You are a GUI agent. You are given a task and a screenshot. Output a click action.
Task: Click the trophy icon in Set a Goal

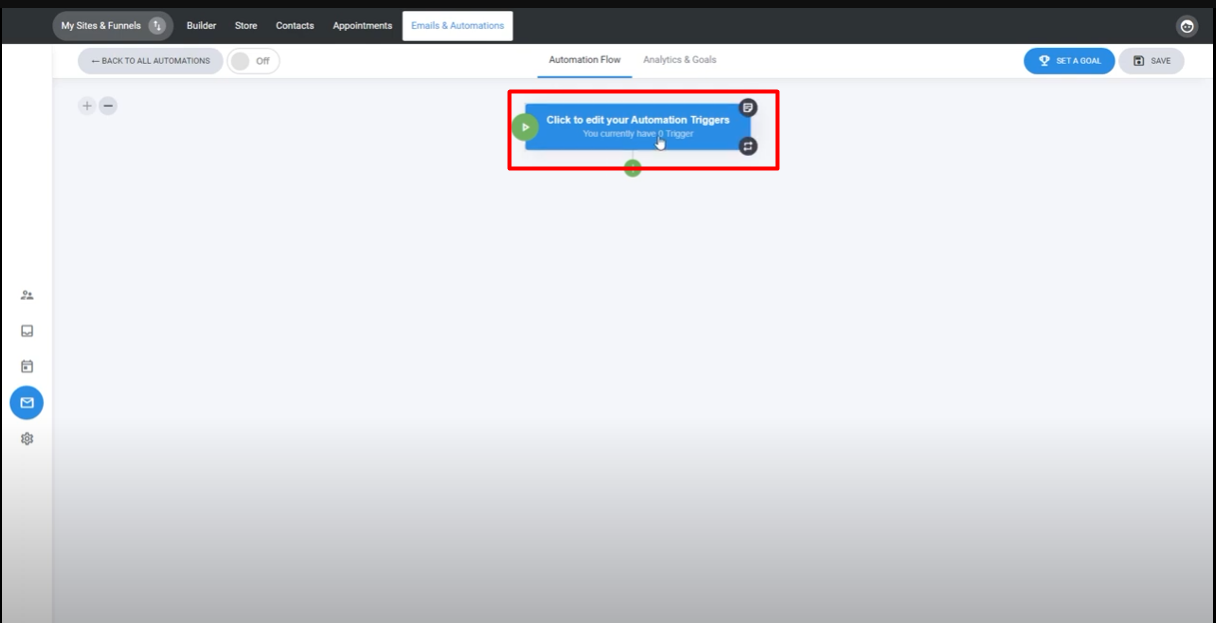click(x=1044, y=61)
